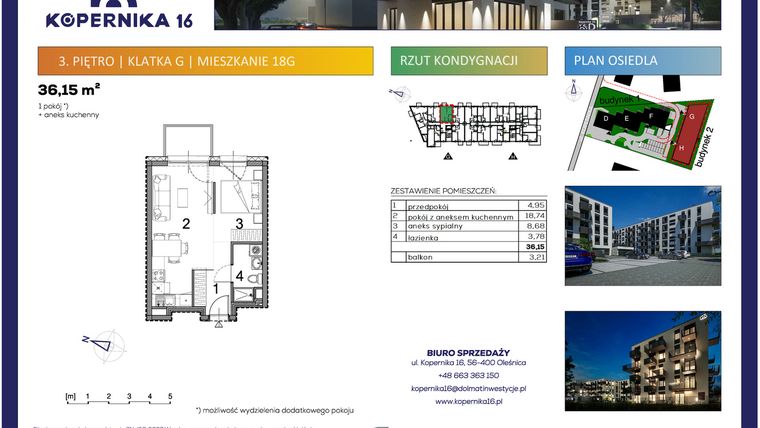The width and height of the screenshot is (760, 428).
Task: Click staircase marker G below storey plan
Action: coord(447,156)
